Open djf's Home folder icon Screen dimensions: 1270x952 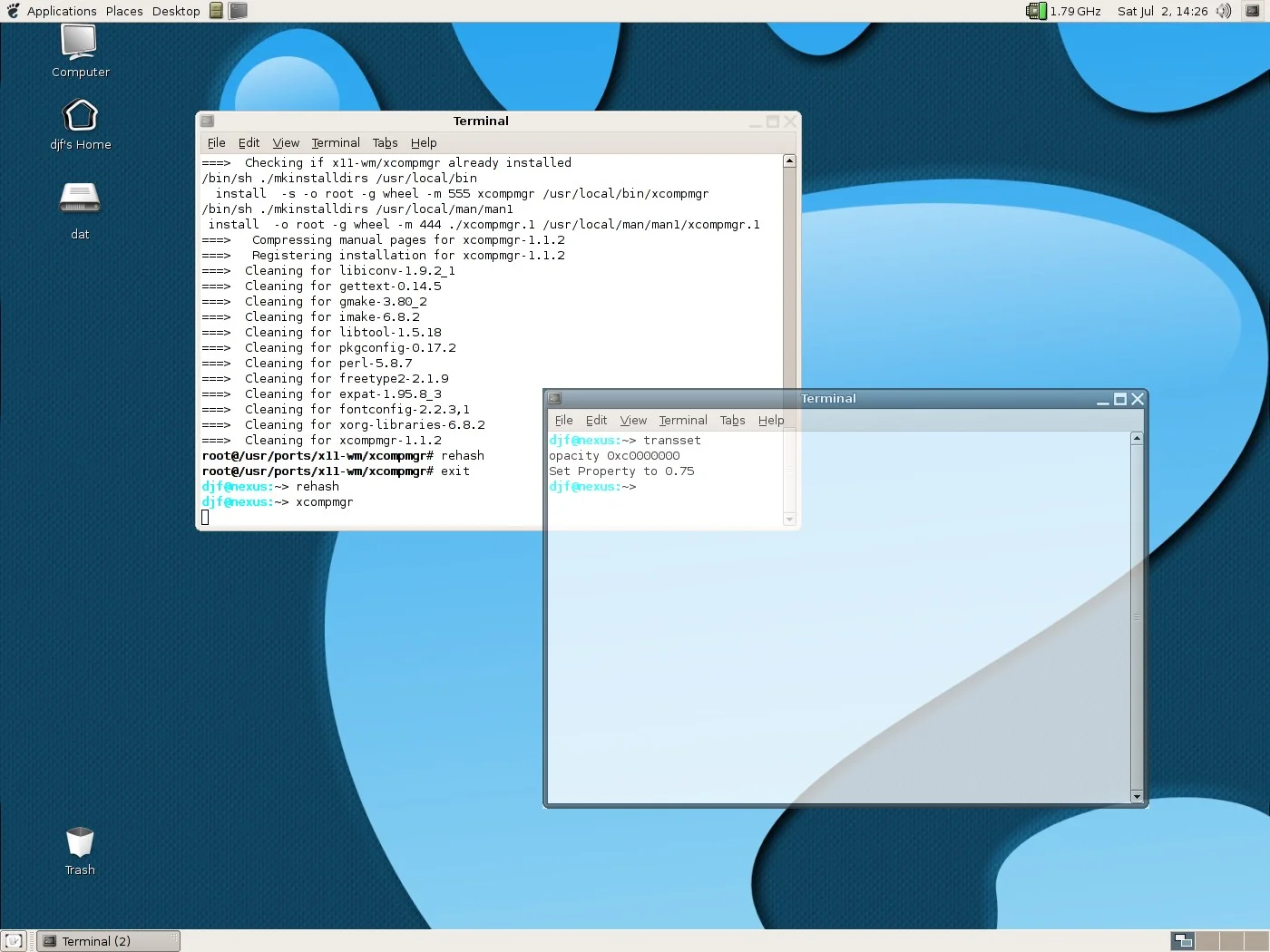point(80,116)
